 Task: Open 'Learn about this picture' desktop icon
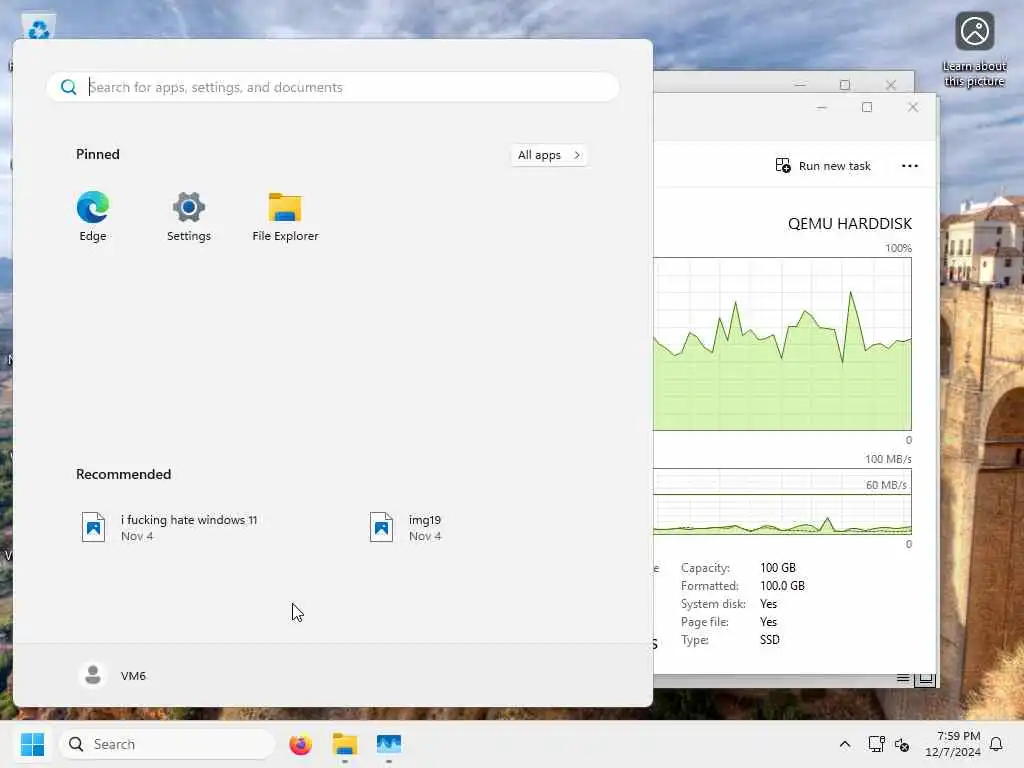click(x=974, y=50)
